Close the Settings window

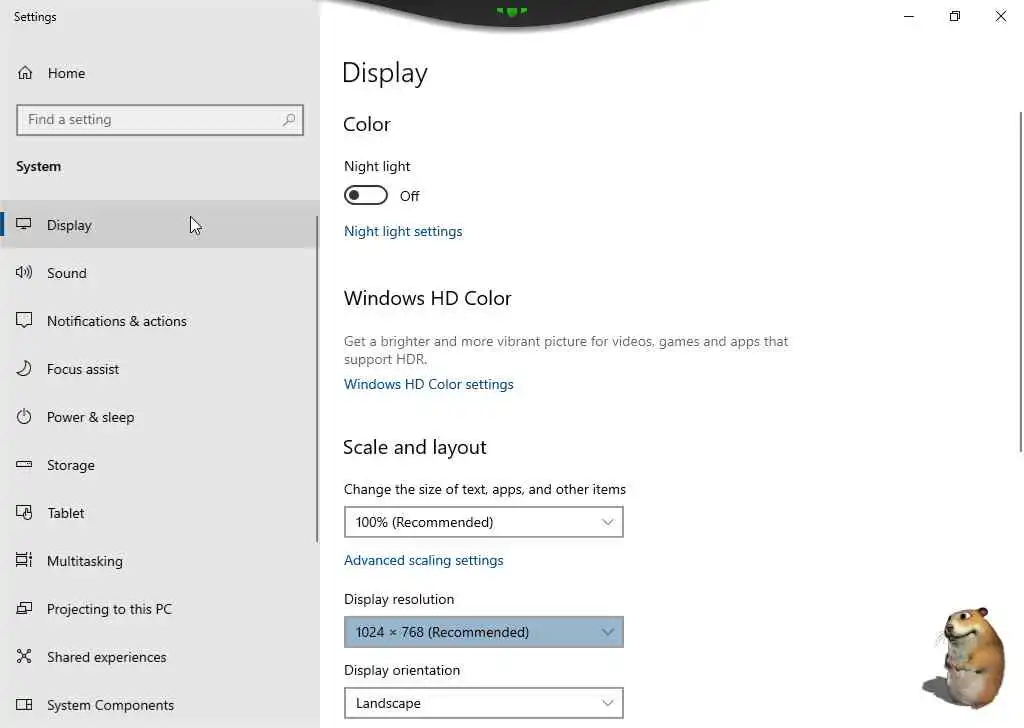[1000, 16]
